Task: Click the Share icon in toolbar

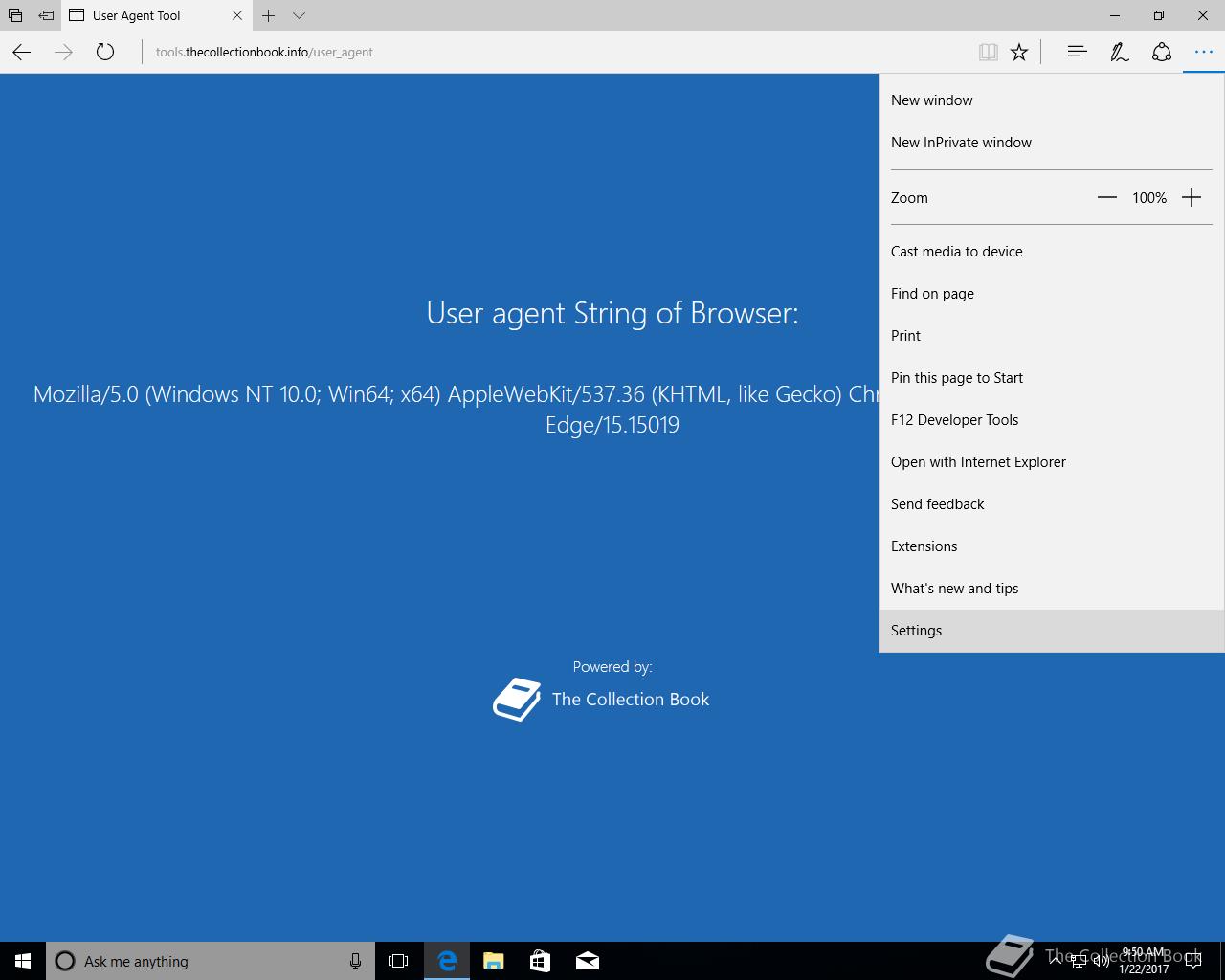Action: click(1161, 52)
